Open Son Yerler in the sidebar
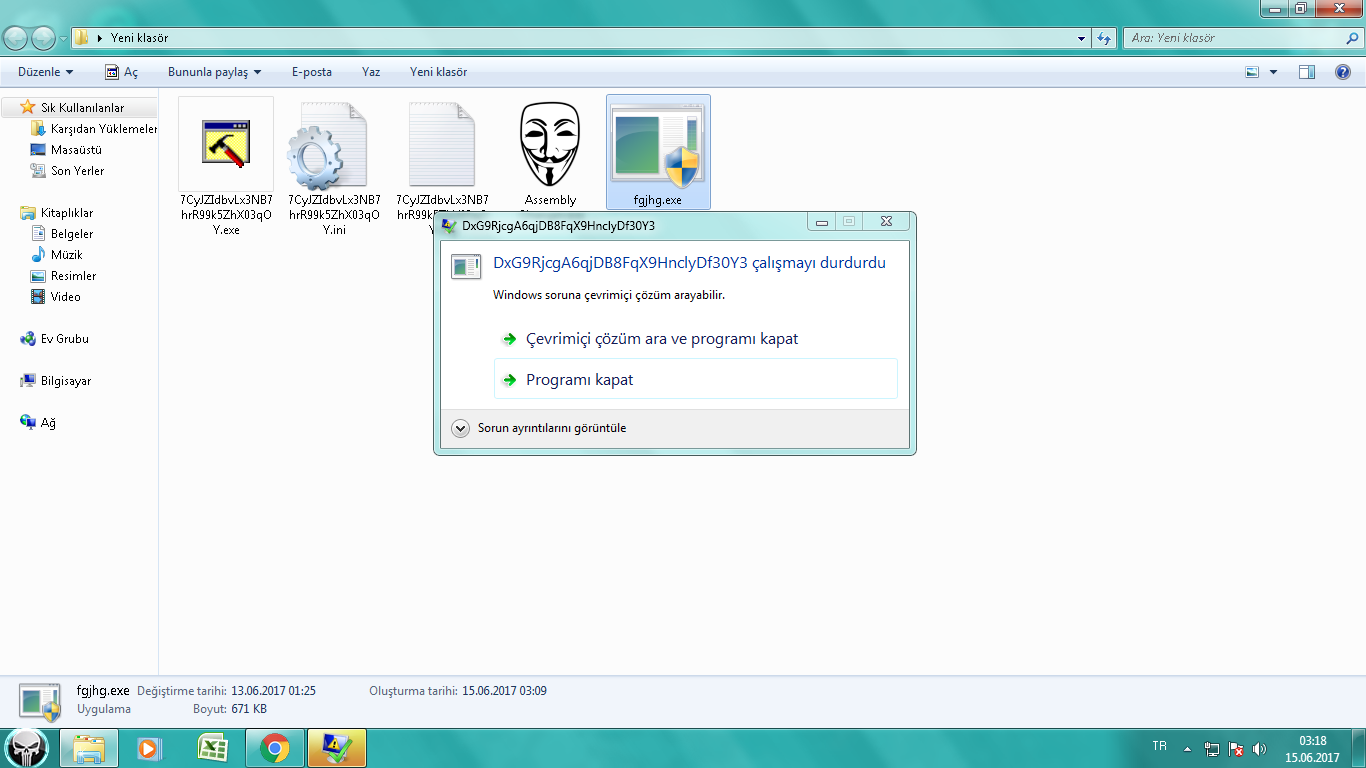The image size is (1366, 768). click(68, 171)
